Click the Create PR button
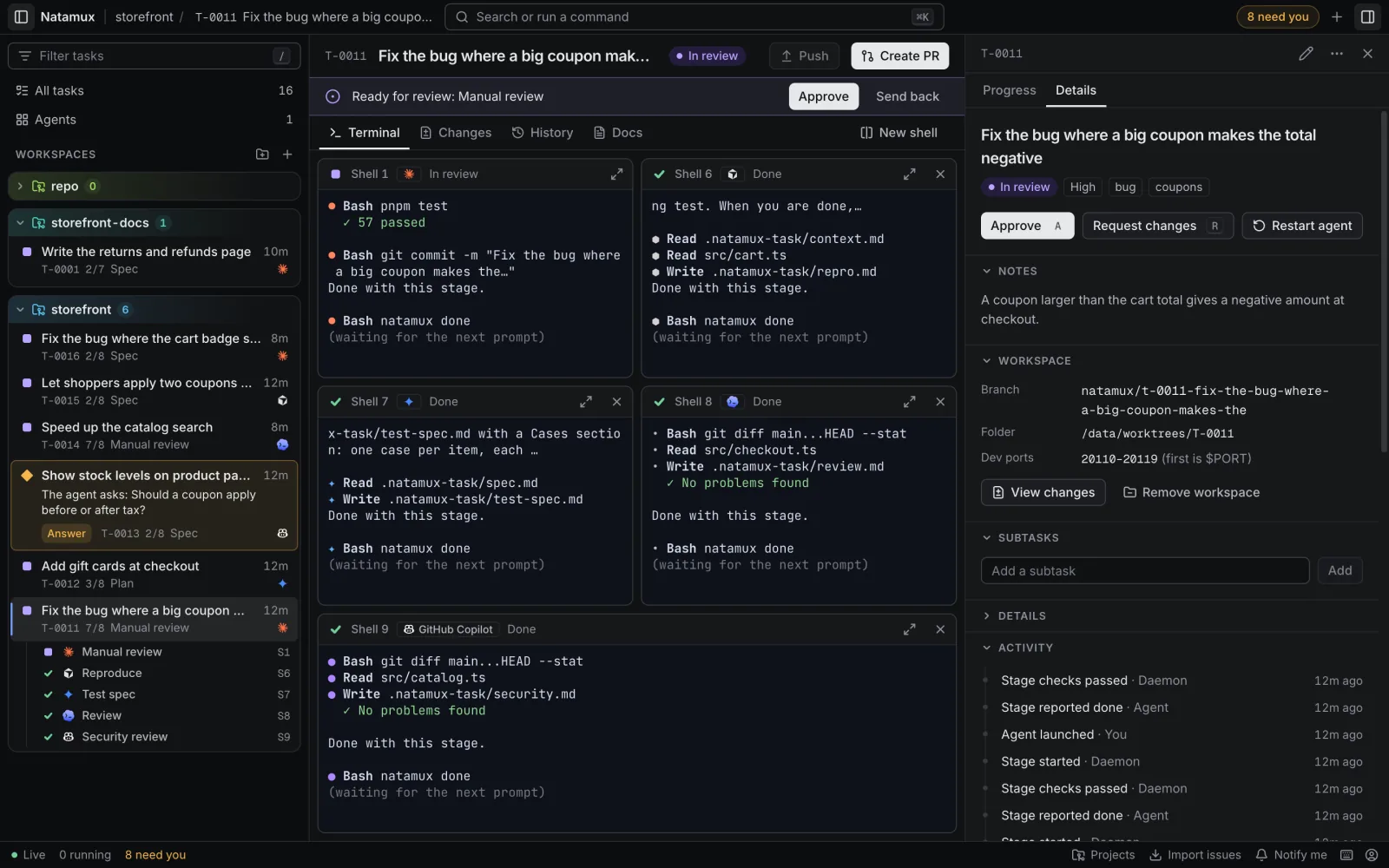The height and width of the screenshot is (868, 1389). point(900,56)
